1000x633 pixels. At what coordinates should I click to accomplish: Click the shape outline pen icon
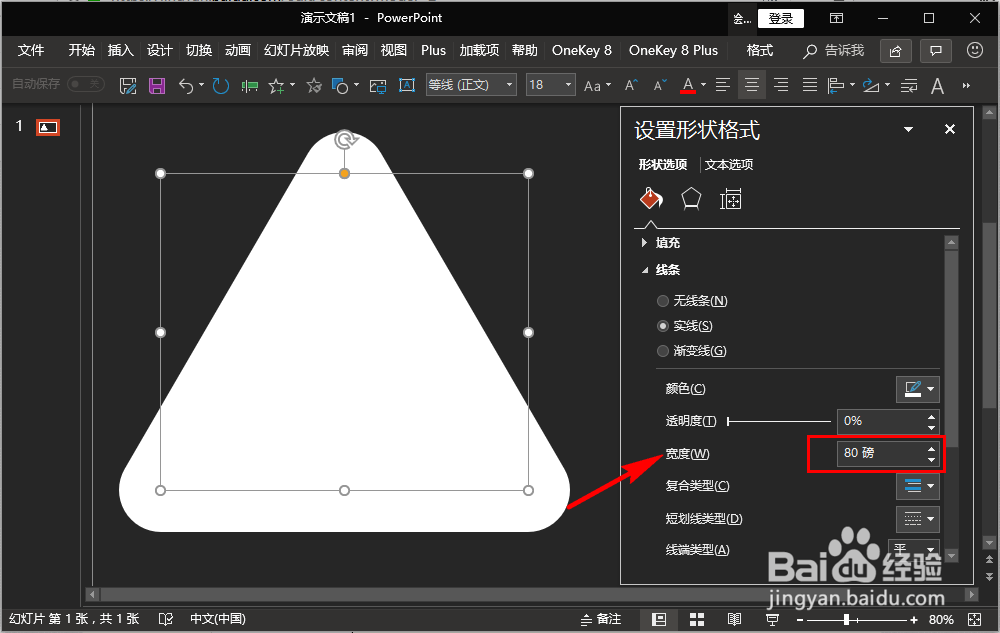click(x=871, y=85)
